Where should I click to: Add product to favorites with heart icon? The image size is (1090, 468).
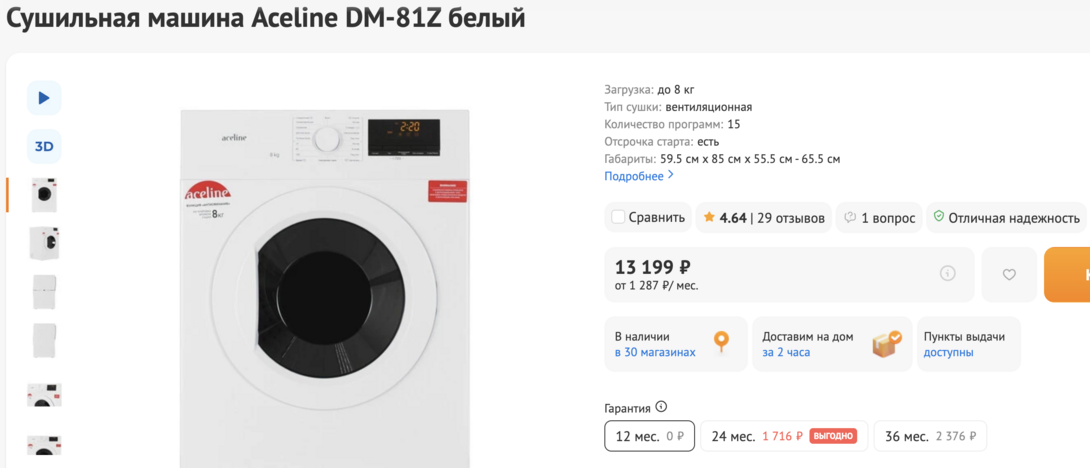coord(1009,274)
